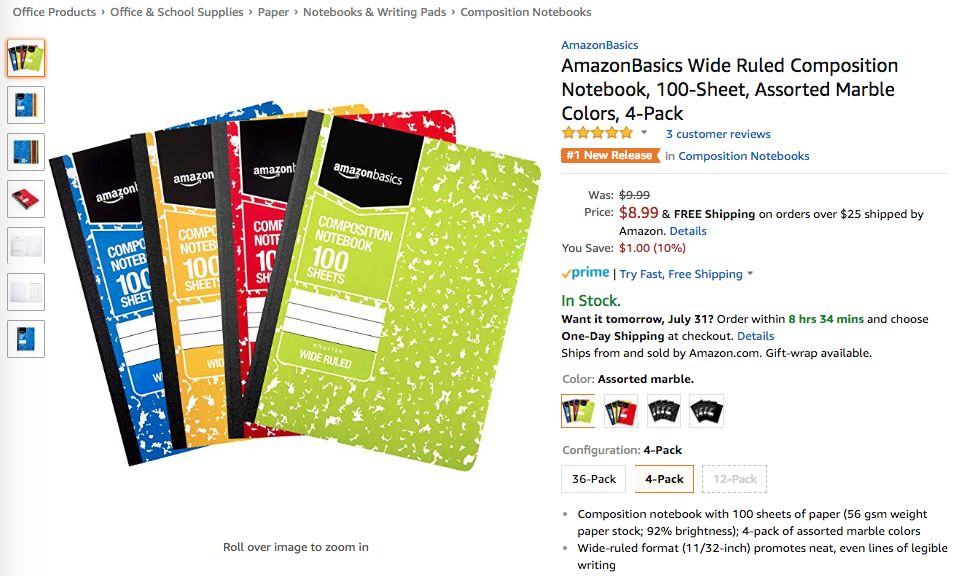The width and height of the screenshot is (960, 576).
Task: Select the first fanned-notebooks thumbnail image
Action: (26, 58)
